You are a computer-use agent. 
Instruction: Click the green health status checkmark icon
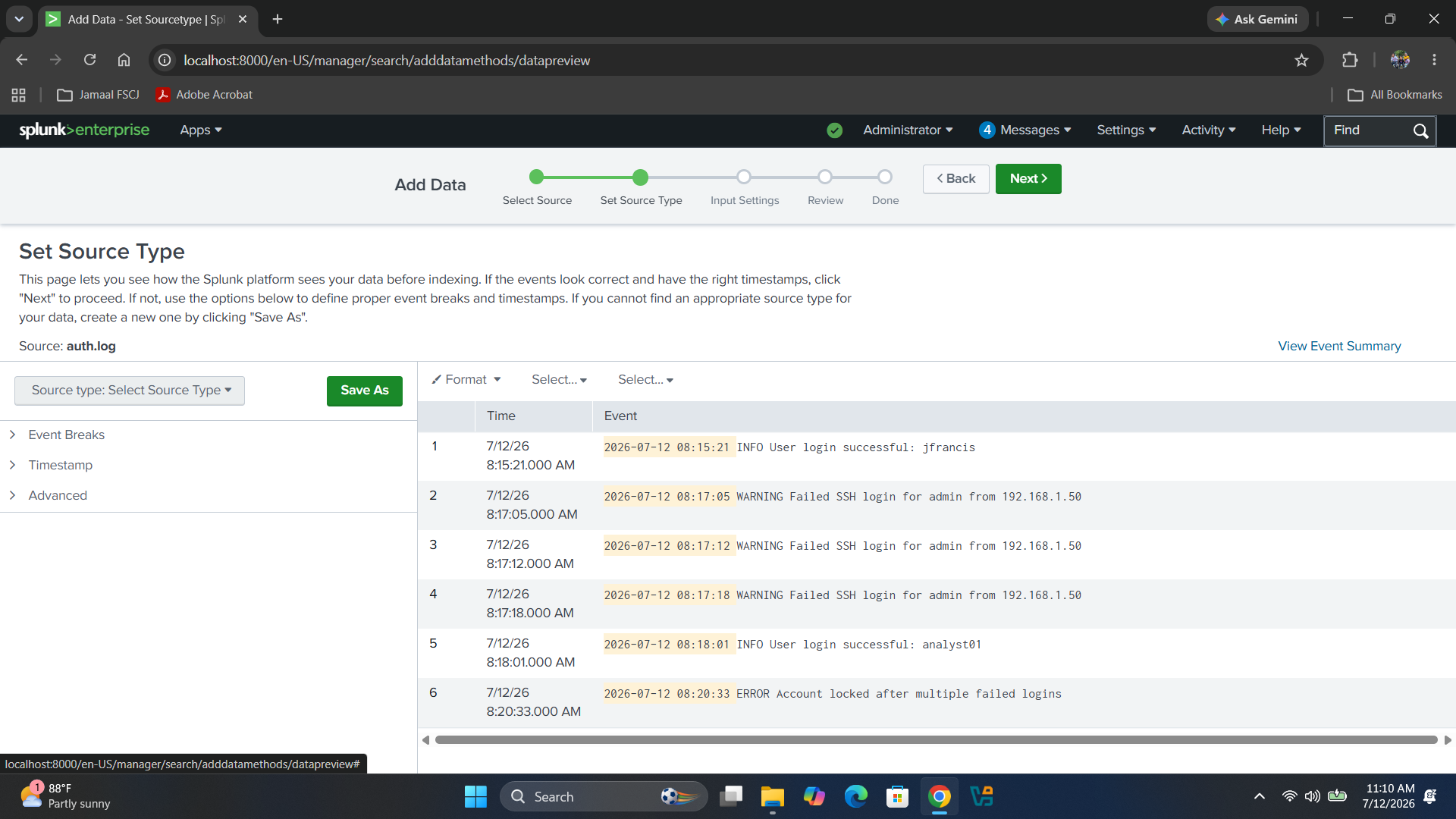click(834, 130)
